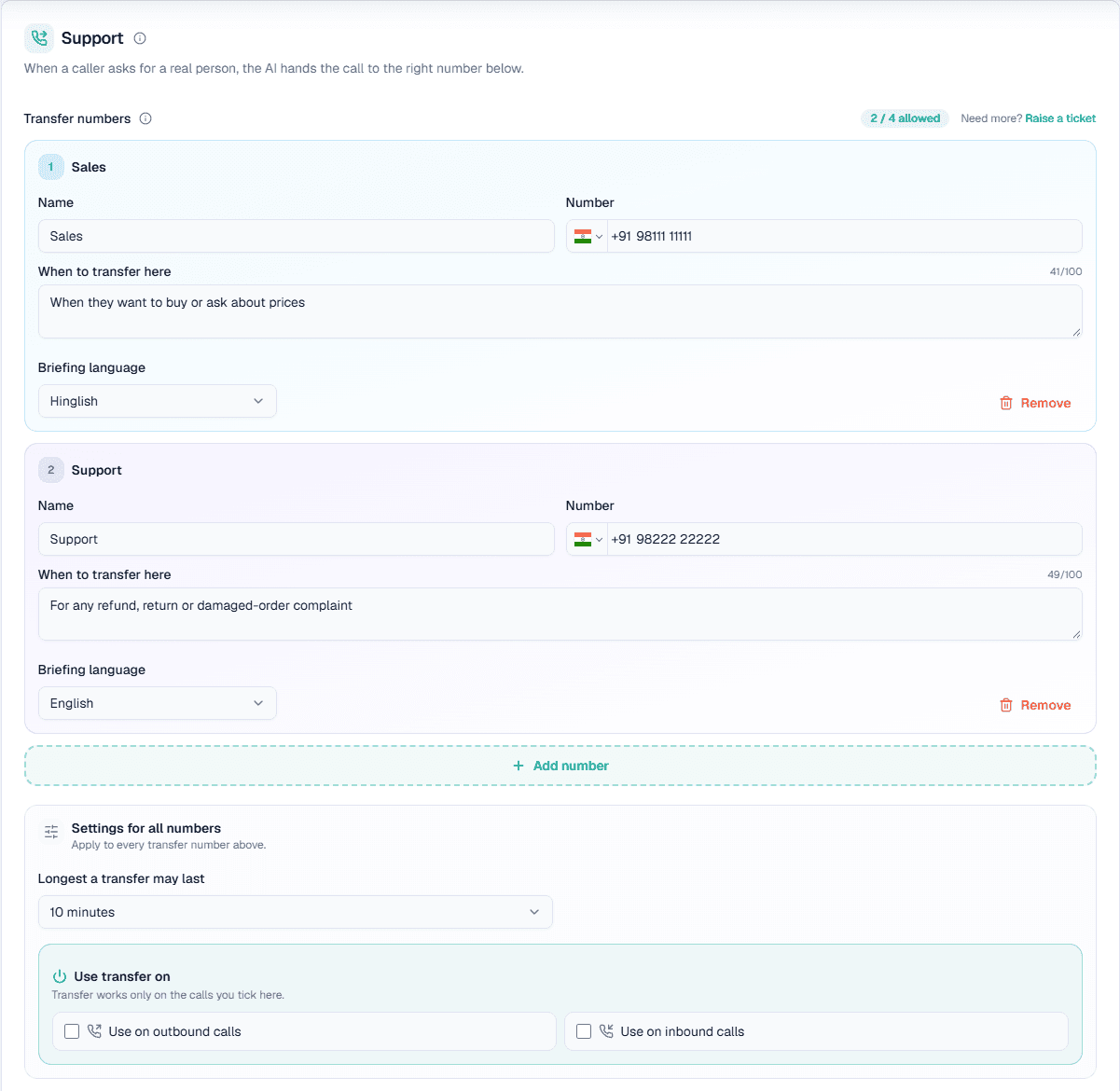Click the resize handle of the Sales text area
Image resolution: width=1120 pixels, height=1091 pixels.
(x=1076, y=332)
